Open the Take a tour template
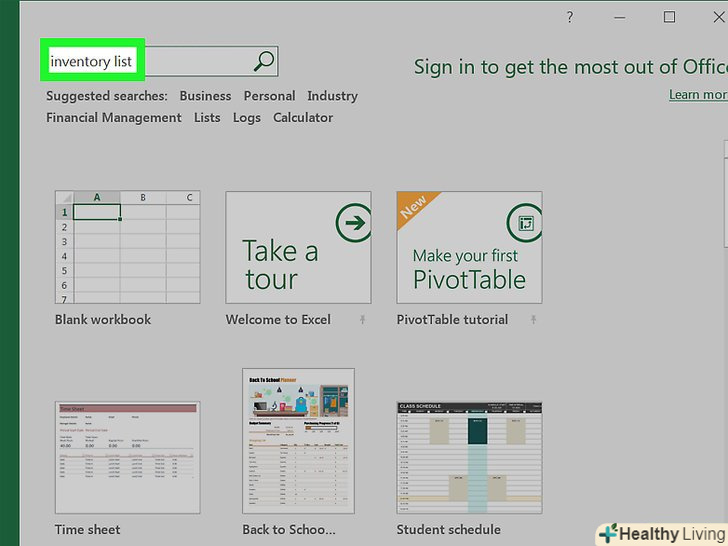Screen dimensions: 728x546 tap(298, 247)
